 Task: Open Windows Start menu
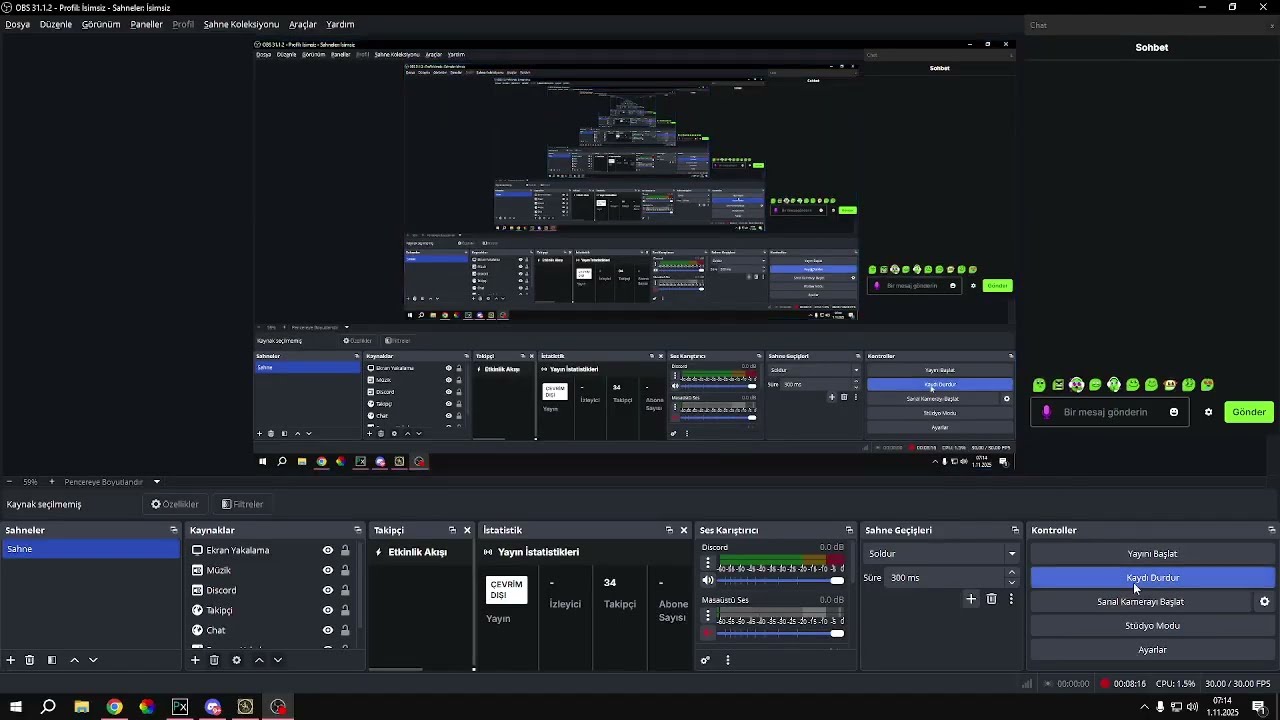coord(16,707)
